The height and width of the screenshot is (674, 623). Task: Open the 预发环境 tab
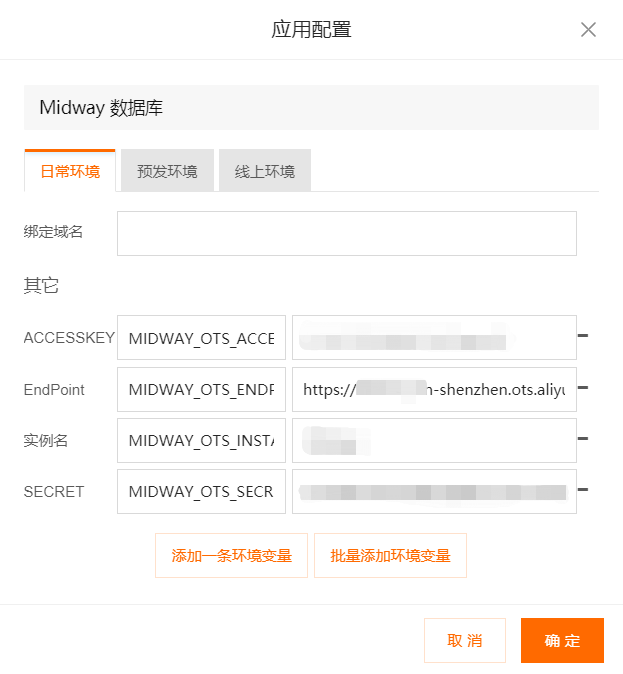coord(167,171)
